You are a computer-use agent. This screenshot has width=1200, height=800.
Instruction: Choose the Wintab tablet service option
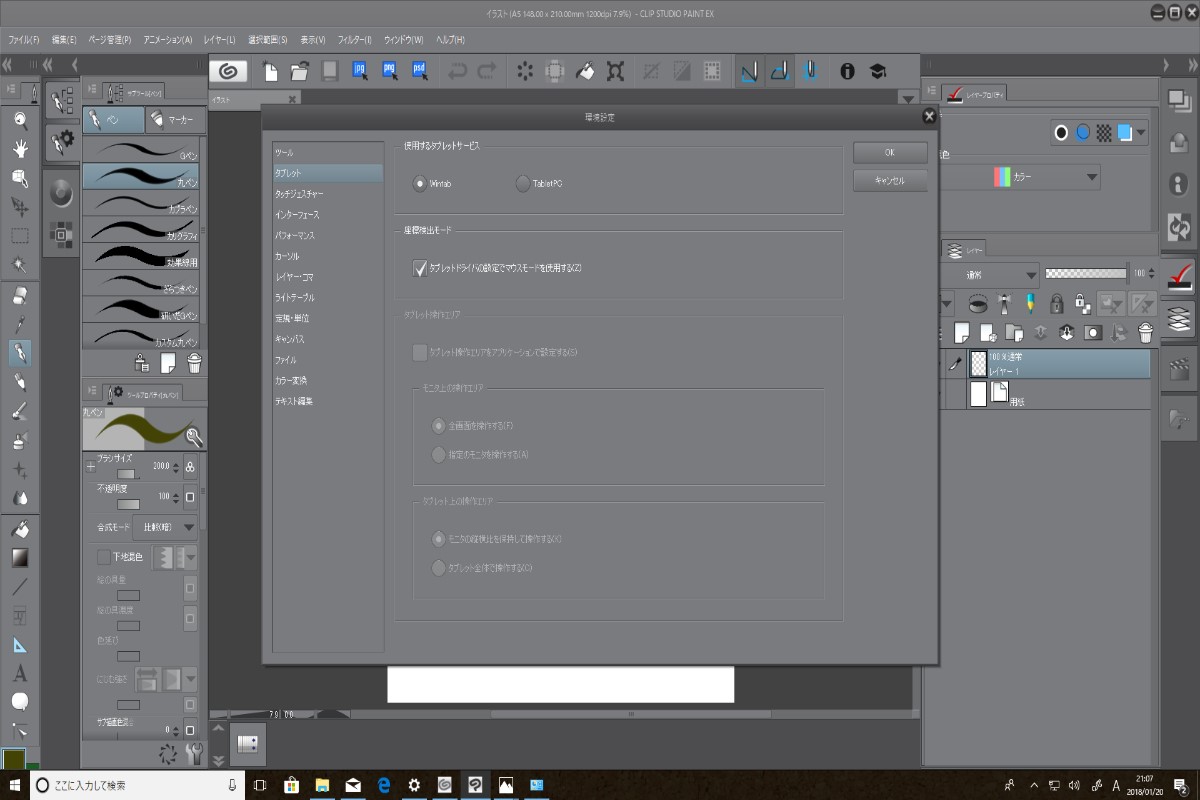pos(420,184)
